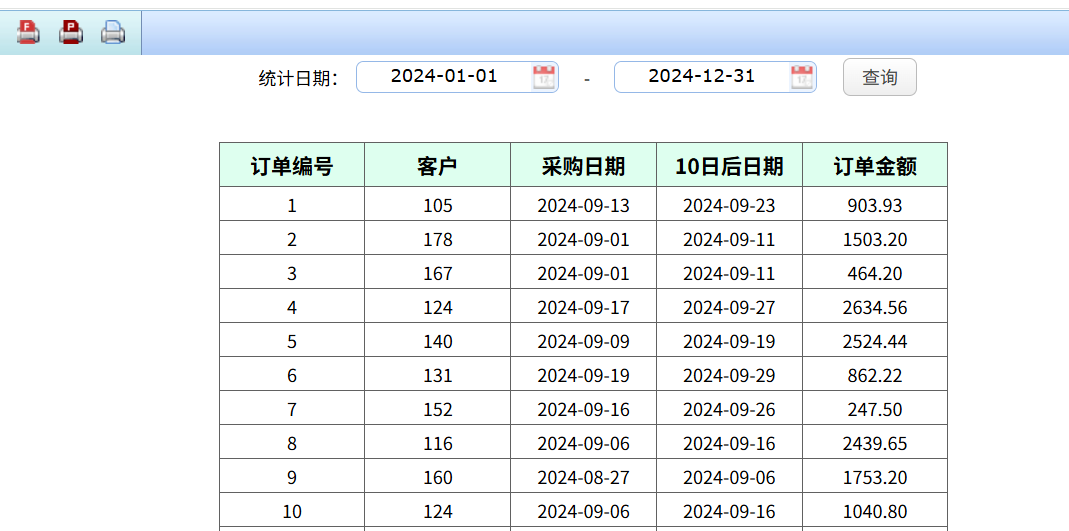
Task: Select order amount cell 862.22
Action: pos(875,375)
